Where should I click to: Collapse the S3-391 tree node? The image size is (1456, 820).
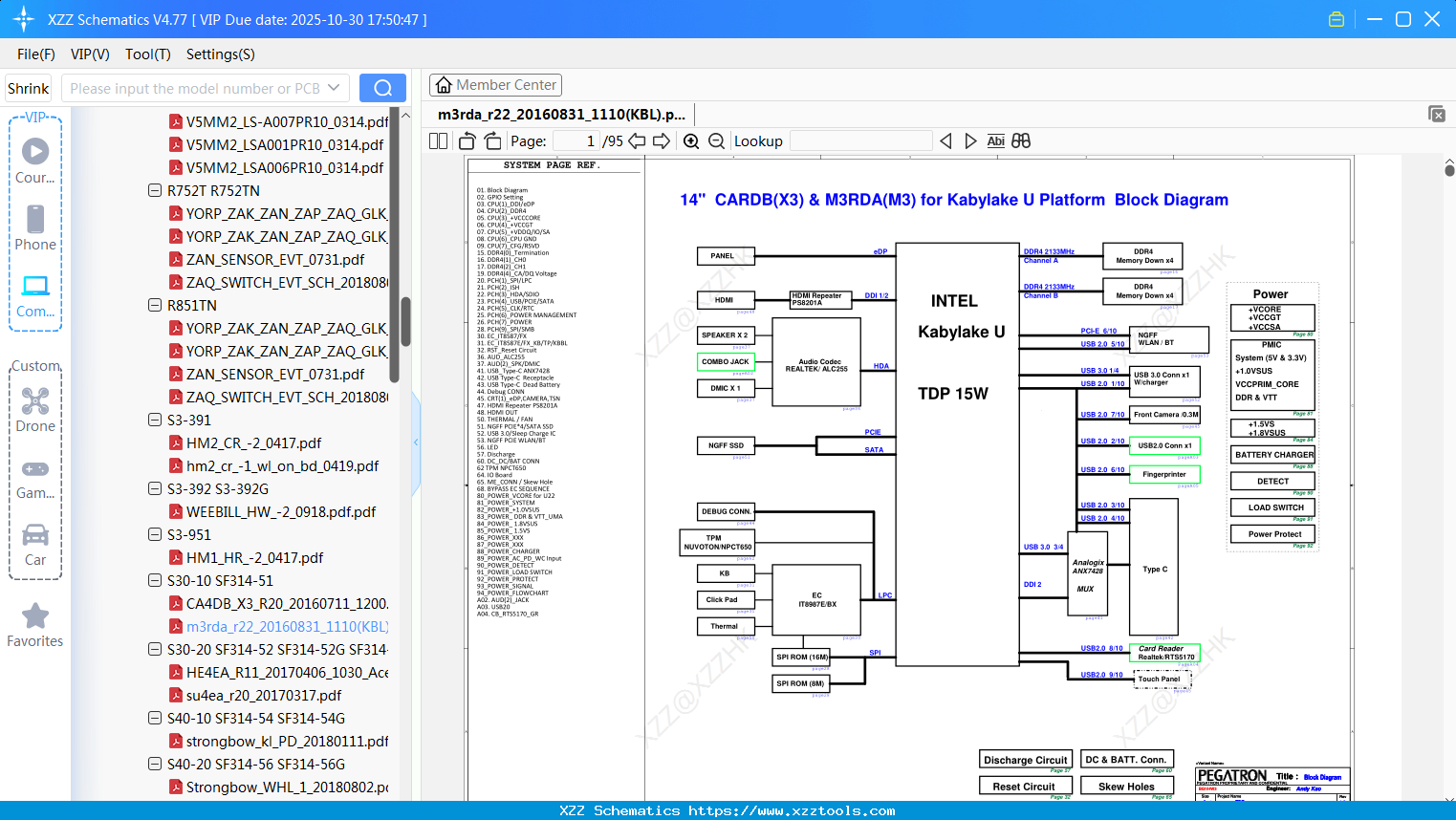click(155, 421)
